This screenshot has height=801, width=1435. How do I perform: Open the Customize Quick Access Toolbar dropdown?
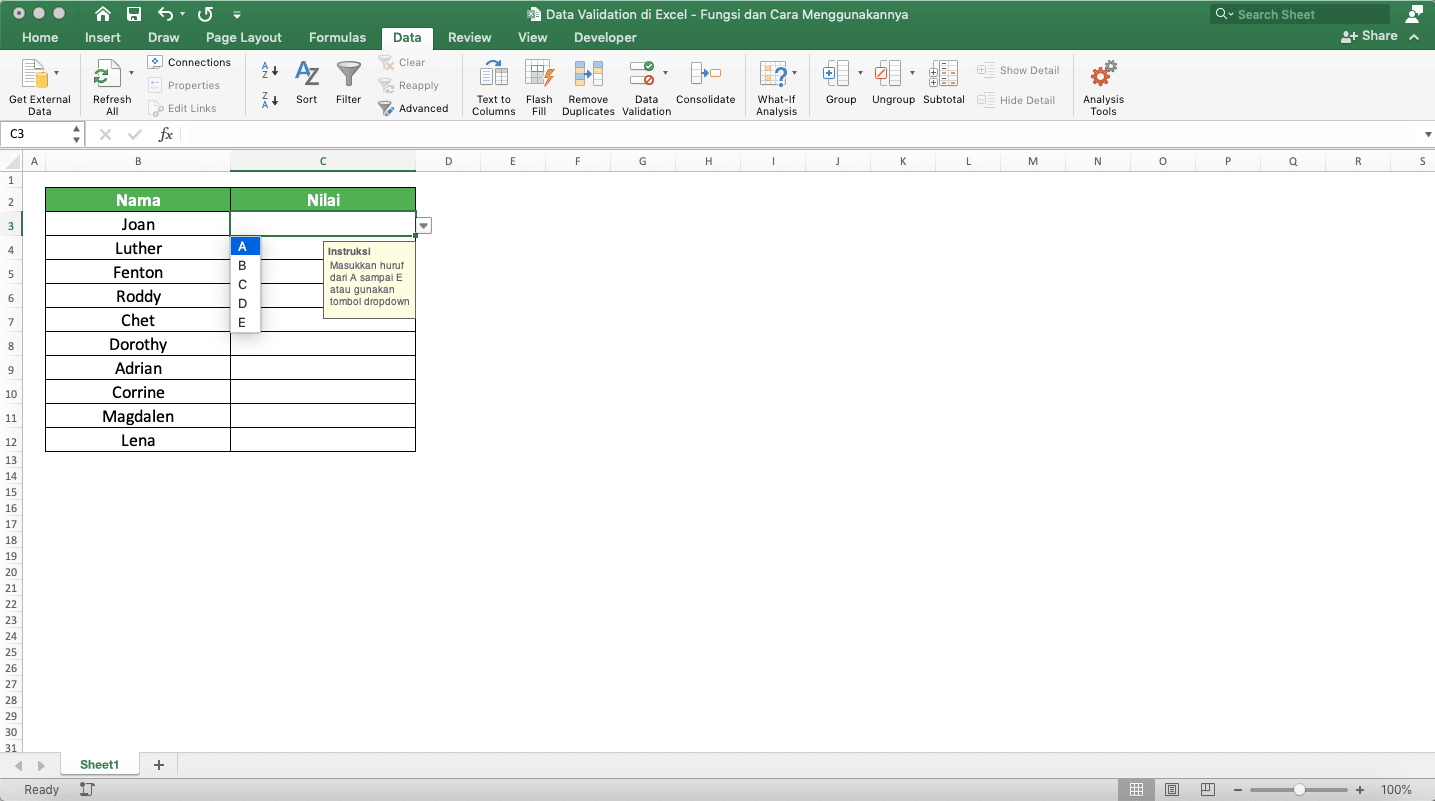[236, 15]
